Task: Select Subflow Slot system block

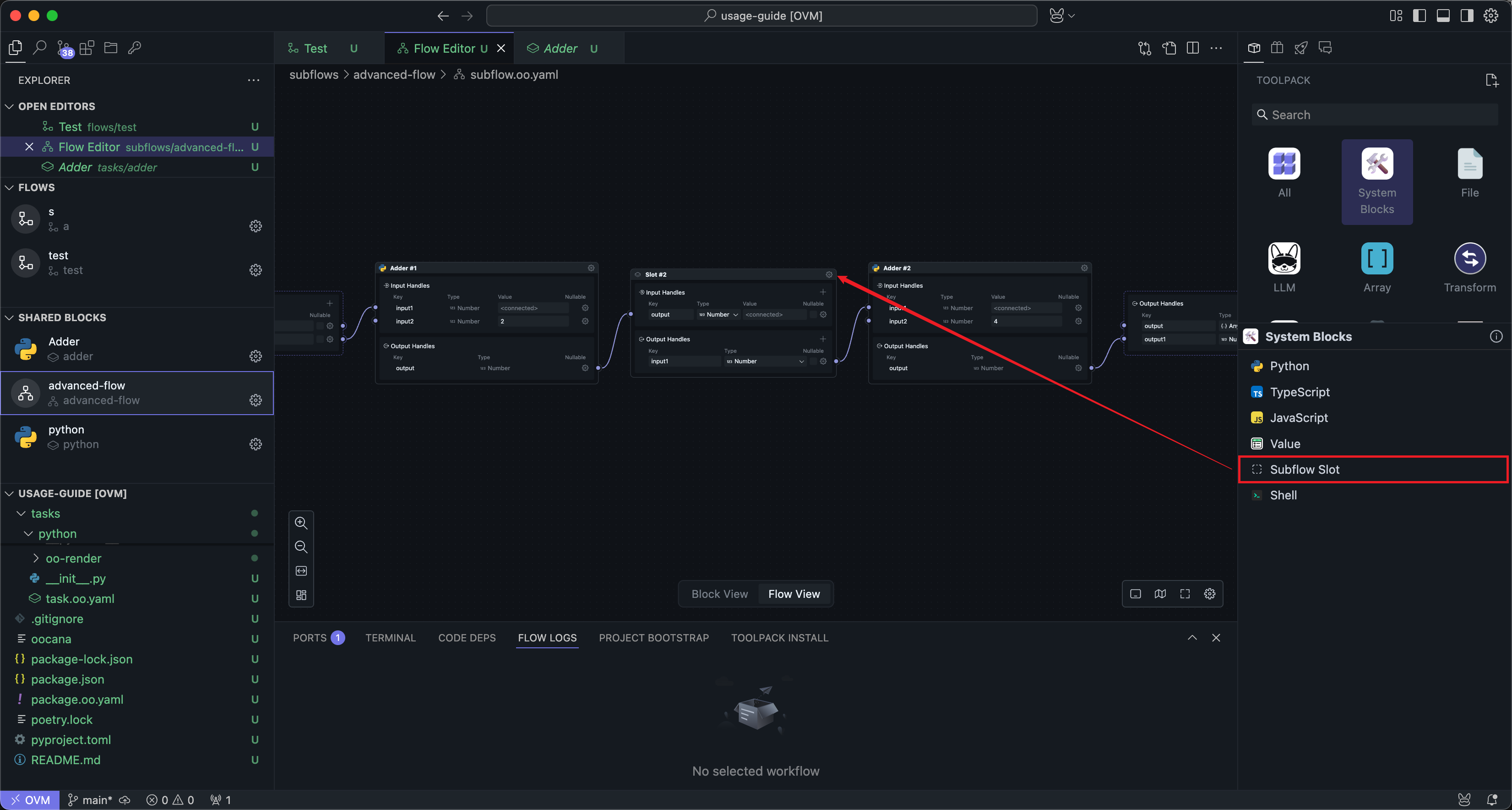Action: [1304, 469]
